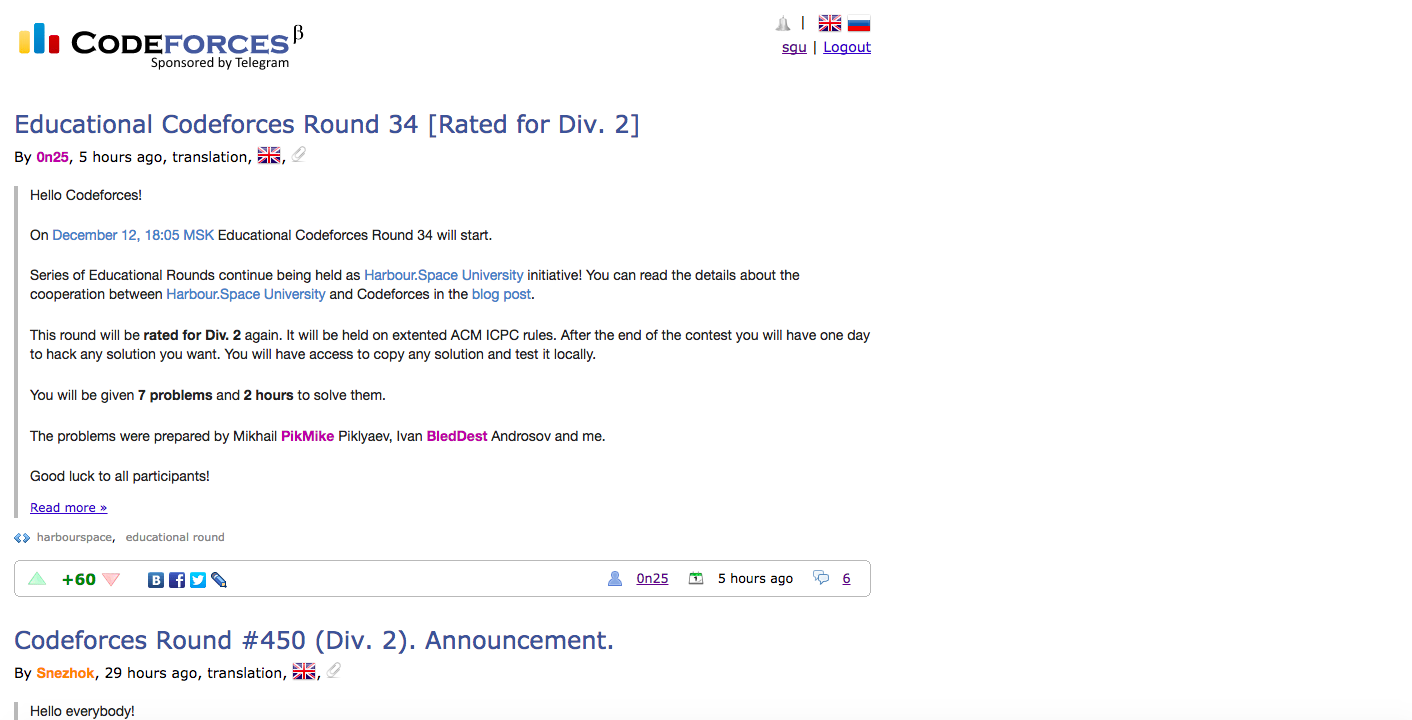This screenshot has width=1412, height=720.
Task: Follow first Harbour.Space University link
Action: 444,275
